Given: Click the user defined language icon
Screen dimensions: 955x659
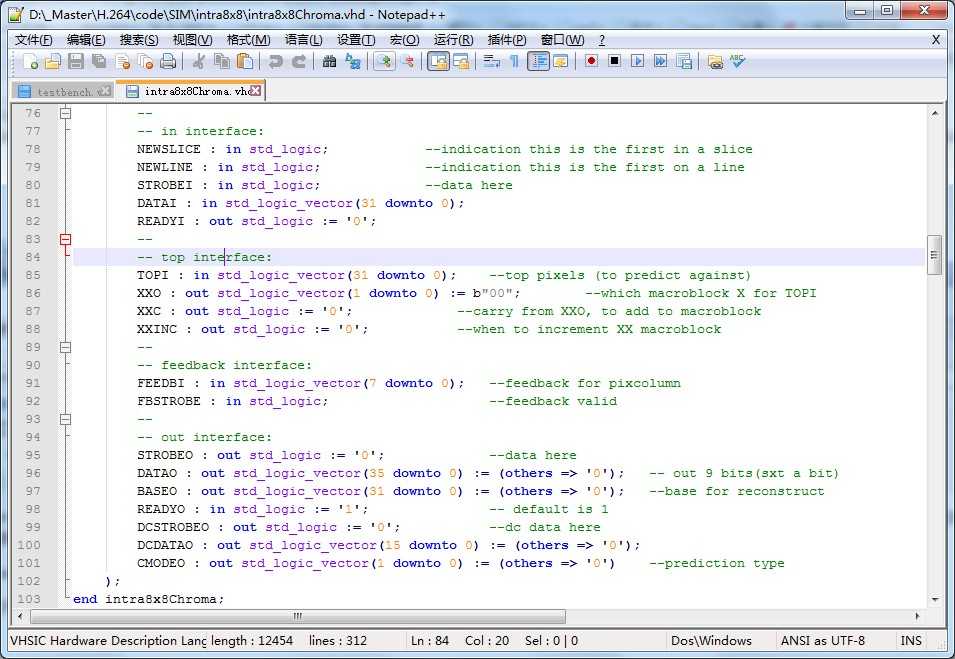Looking at the screenshot, I should point(560,61).
